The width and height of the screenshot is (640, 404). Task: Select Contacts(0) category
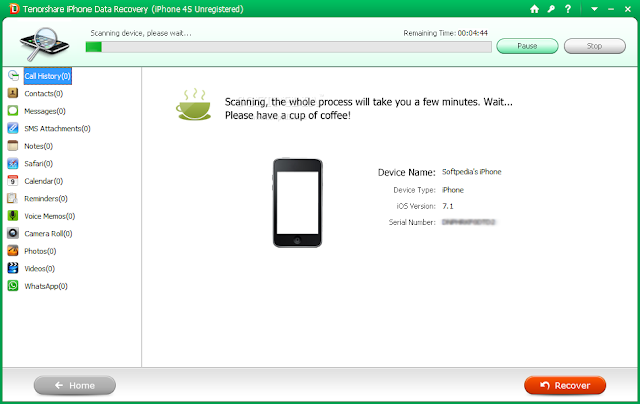click(44, 93)
